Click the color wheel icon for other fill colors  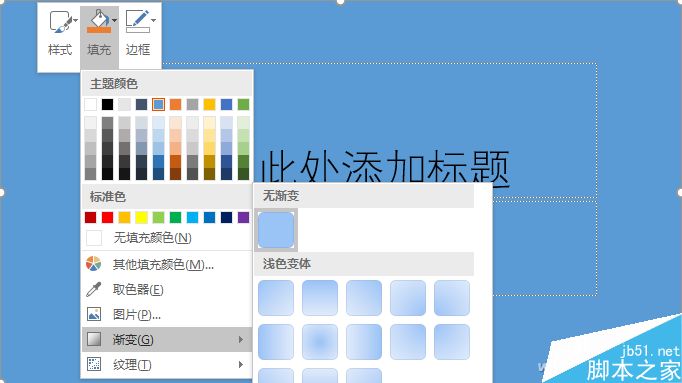pos(94,263)
